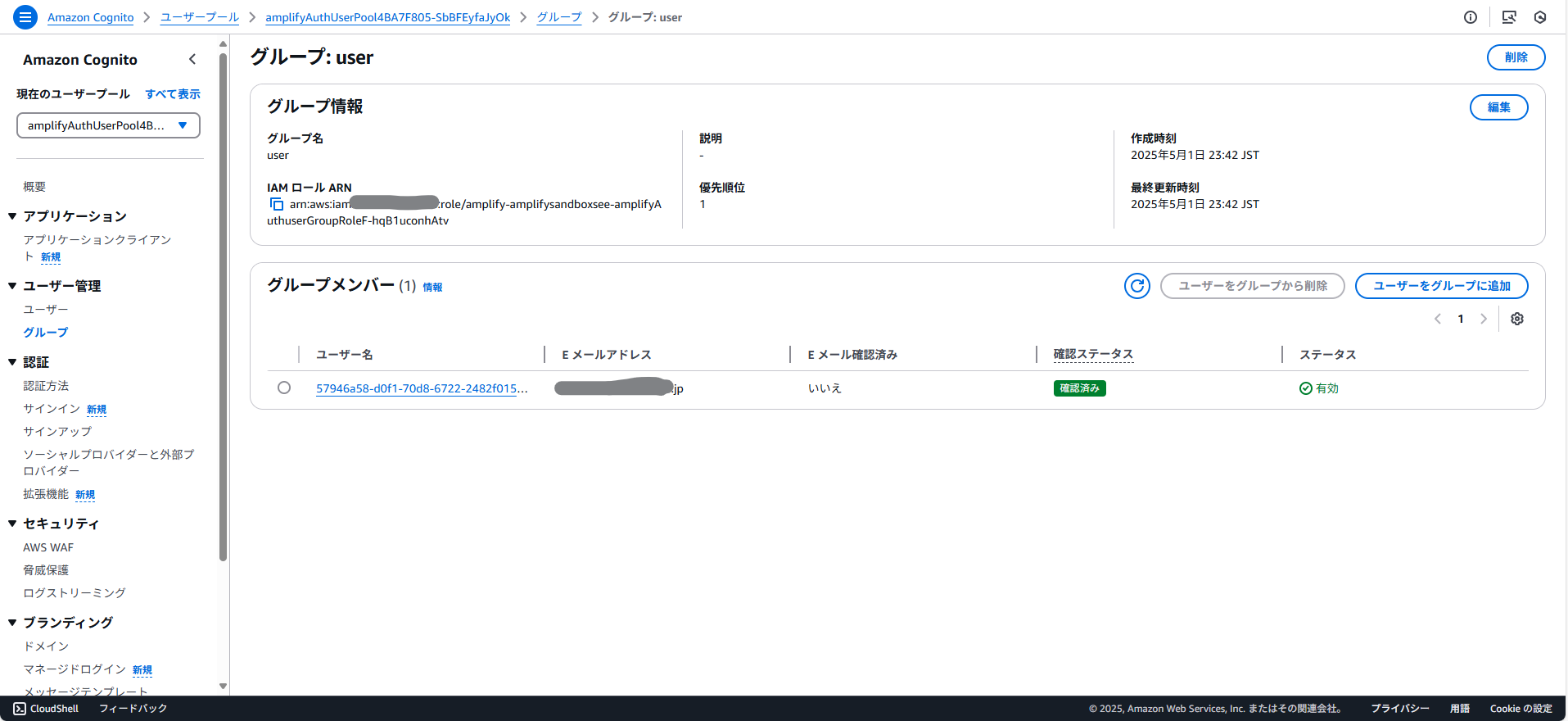Collapse the 認証 section
The height and width of the screenshot is (721, 1568).
tap(12, 362)
